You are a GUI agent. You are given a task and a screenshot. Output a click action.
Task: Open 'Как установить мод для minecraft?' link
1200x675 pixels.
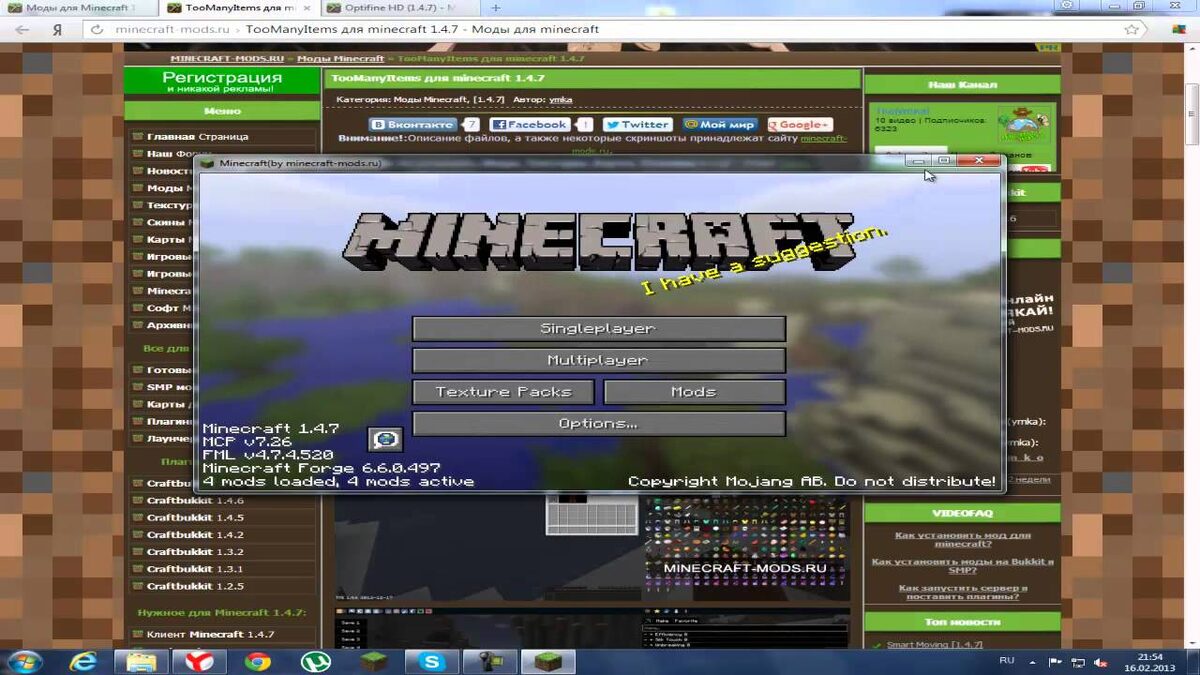(962, 539)
